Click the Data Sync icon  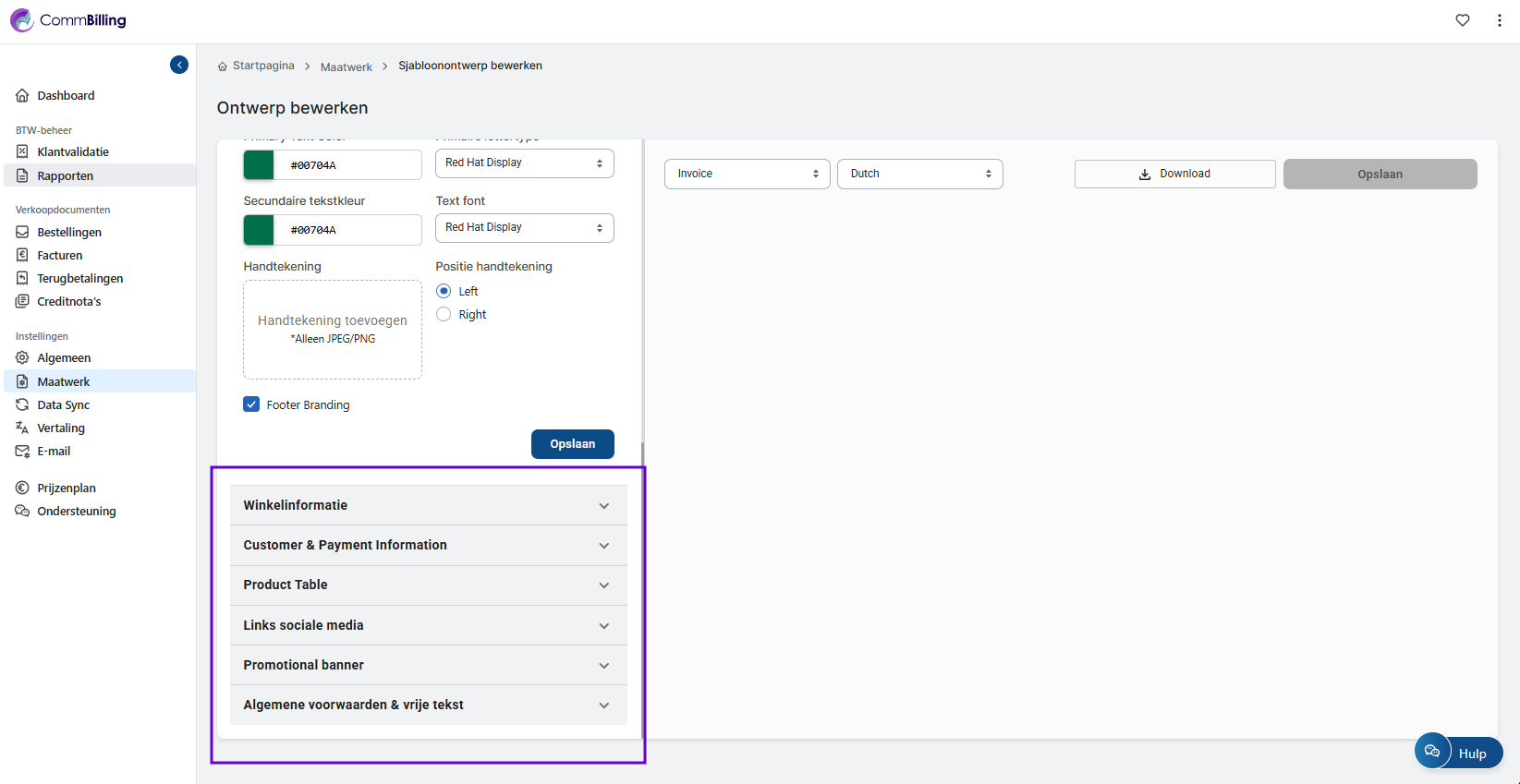(22, 404)
